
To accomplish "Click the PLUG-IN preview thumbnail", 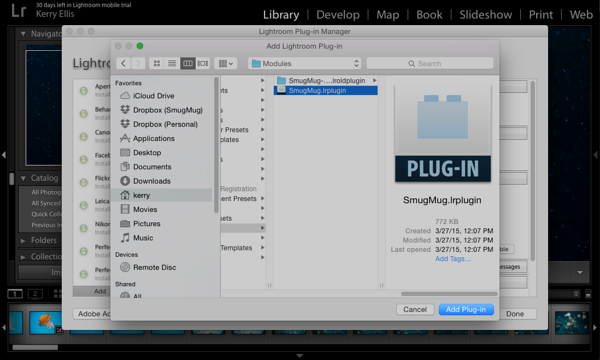I will point(443,134).
